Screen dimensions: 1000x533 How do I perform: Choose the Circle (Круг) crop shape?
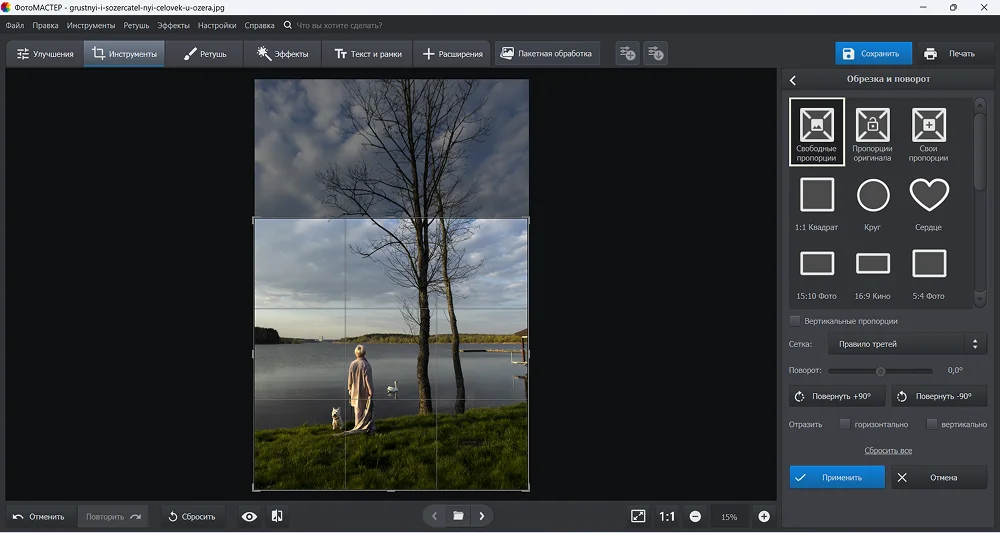pyautogui.click(x=873, y=195)
